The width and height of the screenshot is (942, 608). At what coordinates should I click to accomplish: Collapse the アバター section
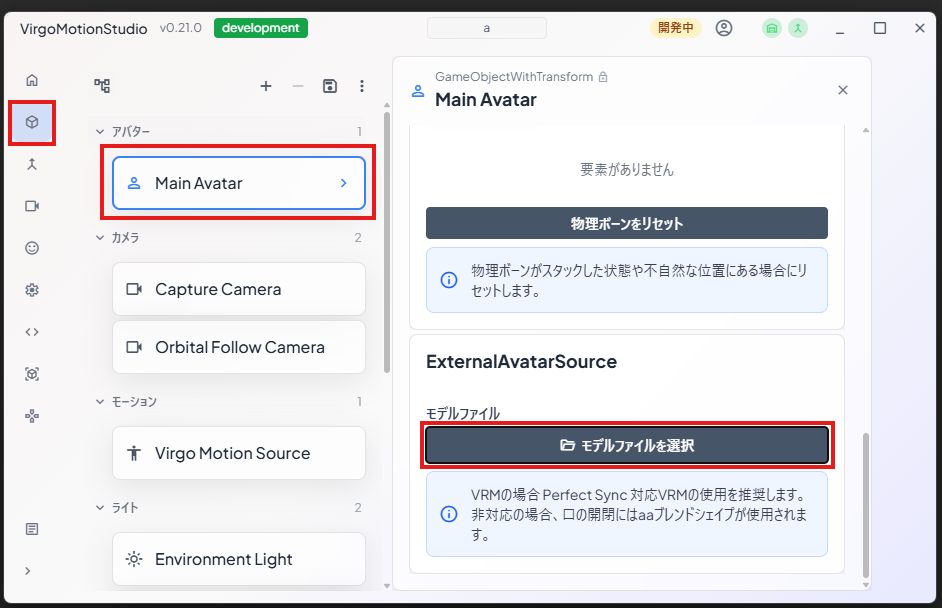pos(100,131)
